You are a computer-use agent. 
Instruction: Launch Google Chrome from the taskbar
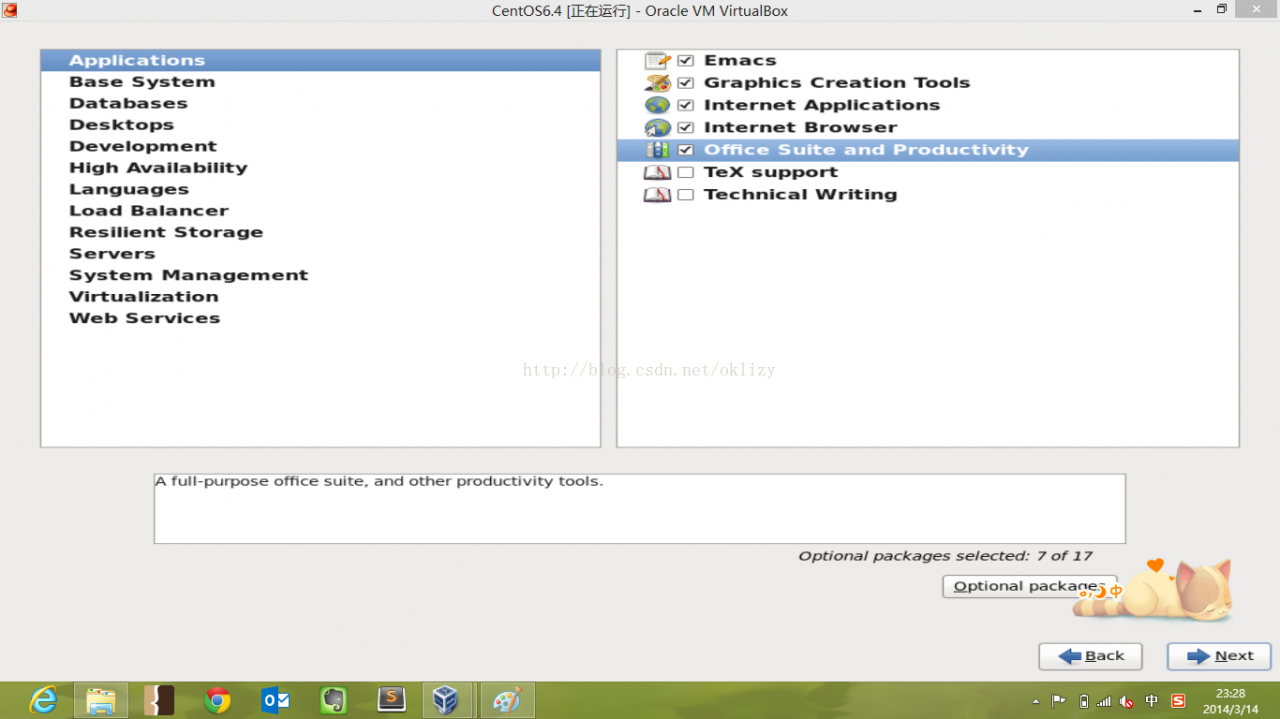[217, 700]
